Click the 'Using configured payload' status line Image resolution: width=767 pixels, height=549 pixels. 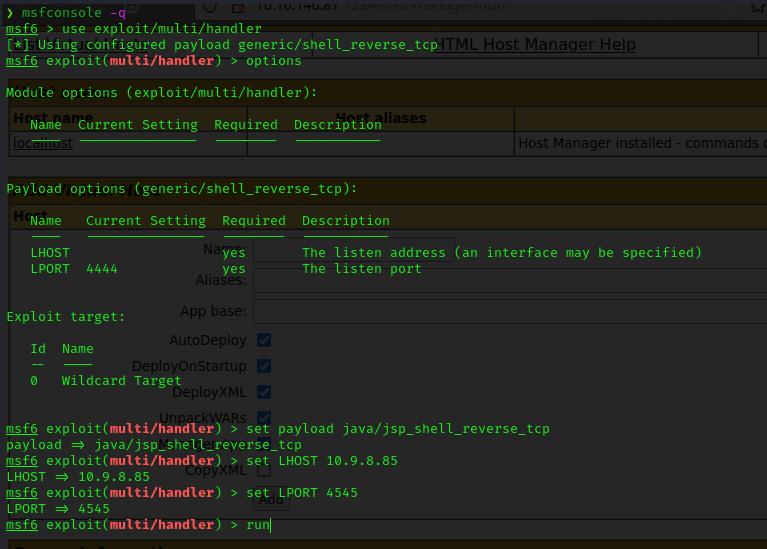point(222,45)
